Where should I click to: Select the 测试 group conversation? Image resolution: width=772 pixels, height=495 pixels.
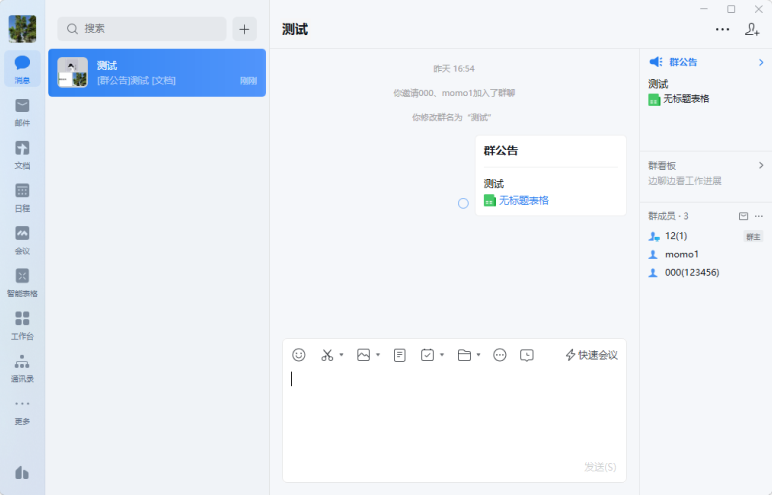tap(157, 72)
